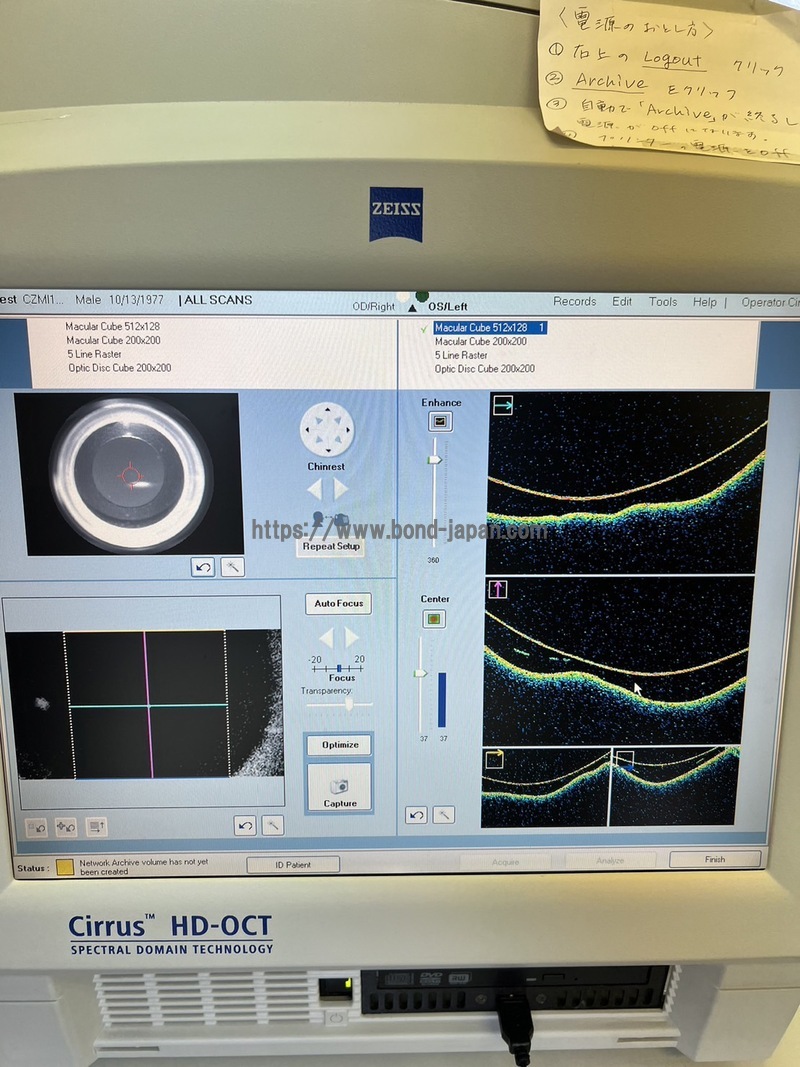The width and height of the screenshot is (800, 1067).
Task: Click the Center vertical slider handle
Action: click(420, 674)
